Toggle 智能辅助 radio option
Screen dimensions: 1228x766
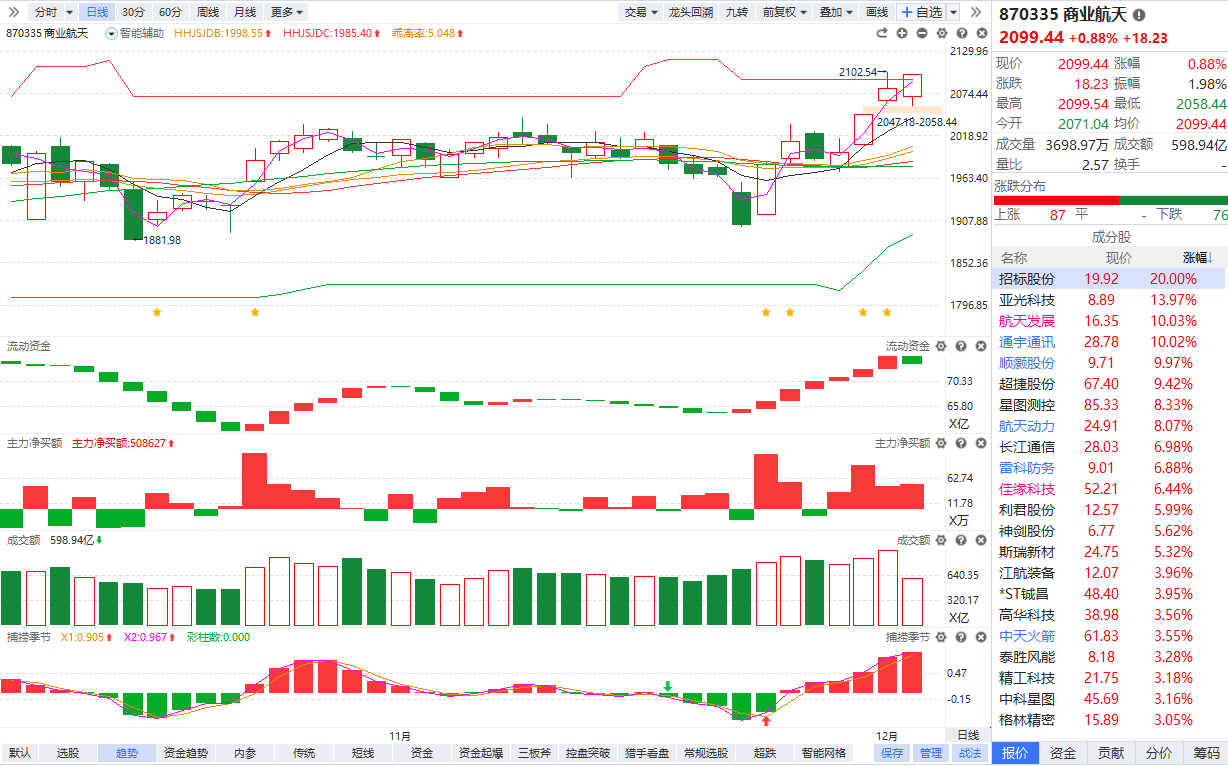click(x=111, y=33)
